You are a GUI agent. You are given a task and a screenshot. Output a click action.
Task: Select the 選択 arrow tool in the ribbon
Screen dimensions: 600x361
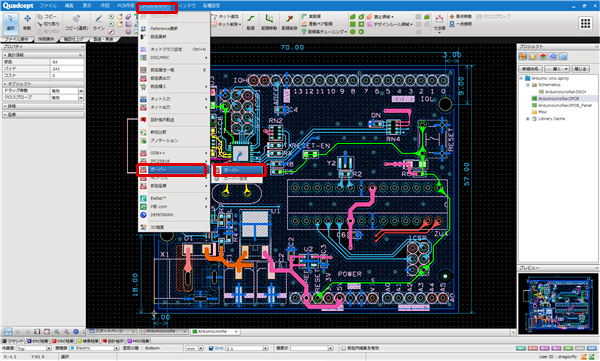click(10, 23)
